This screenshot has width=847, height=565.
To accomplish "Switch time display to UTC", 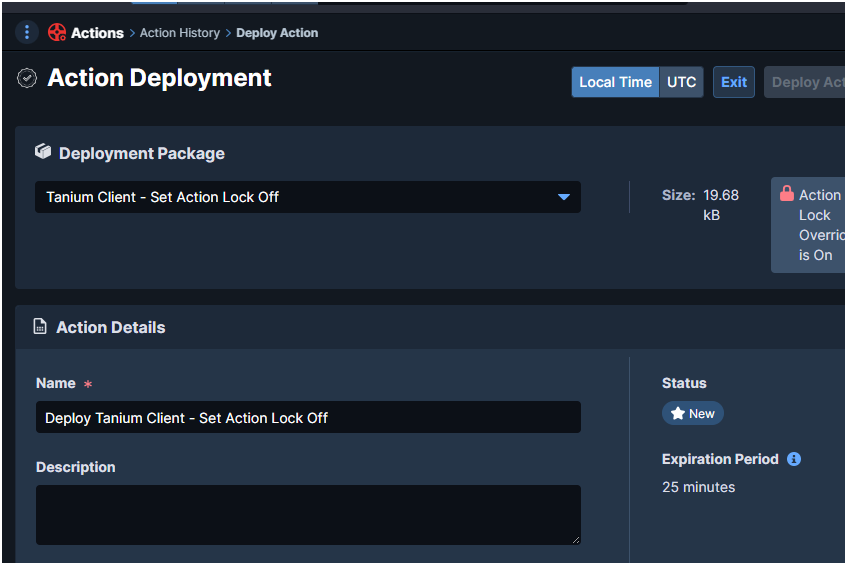I will (x=681, y=82).
